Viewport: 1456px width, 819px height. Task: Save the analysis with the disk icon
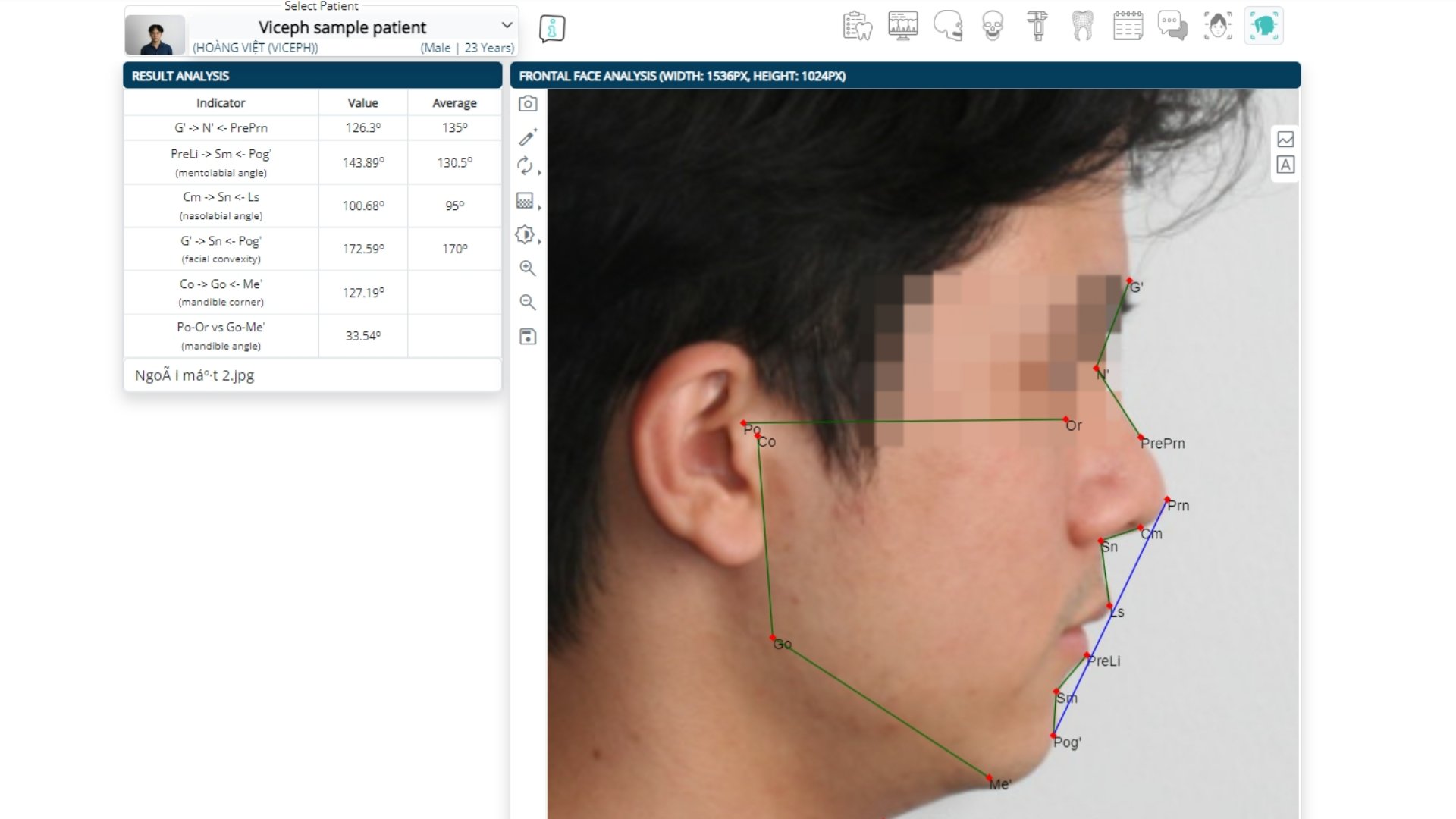(528, 337)
